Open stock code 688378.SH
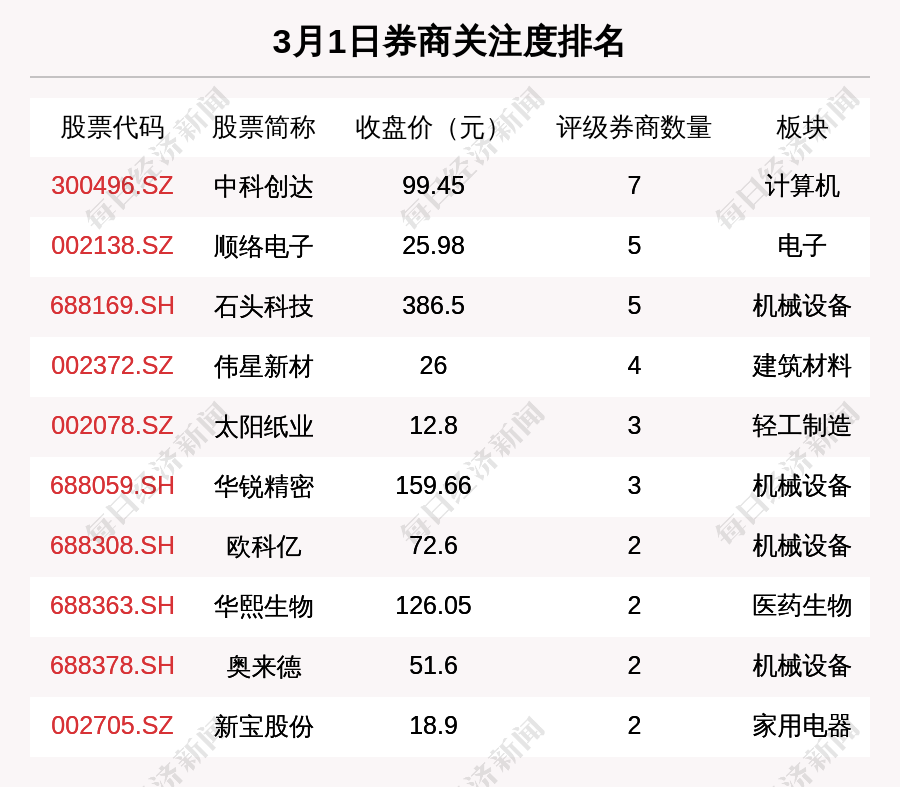The image size is (900, 787). pyautogui.click(x=112, y=665)
